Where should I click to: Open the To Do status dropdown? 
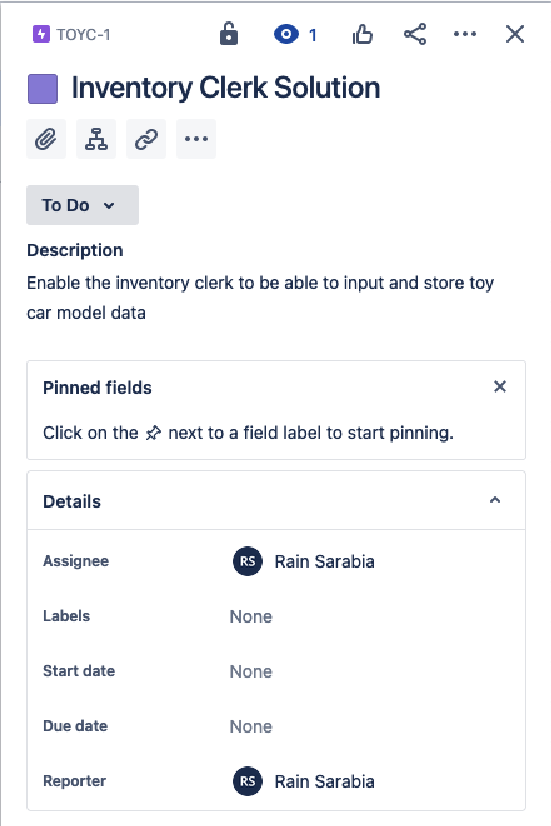[x=83, y=205]
